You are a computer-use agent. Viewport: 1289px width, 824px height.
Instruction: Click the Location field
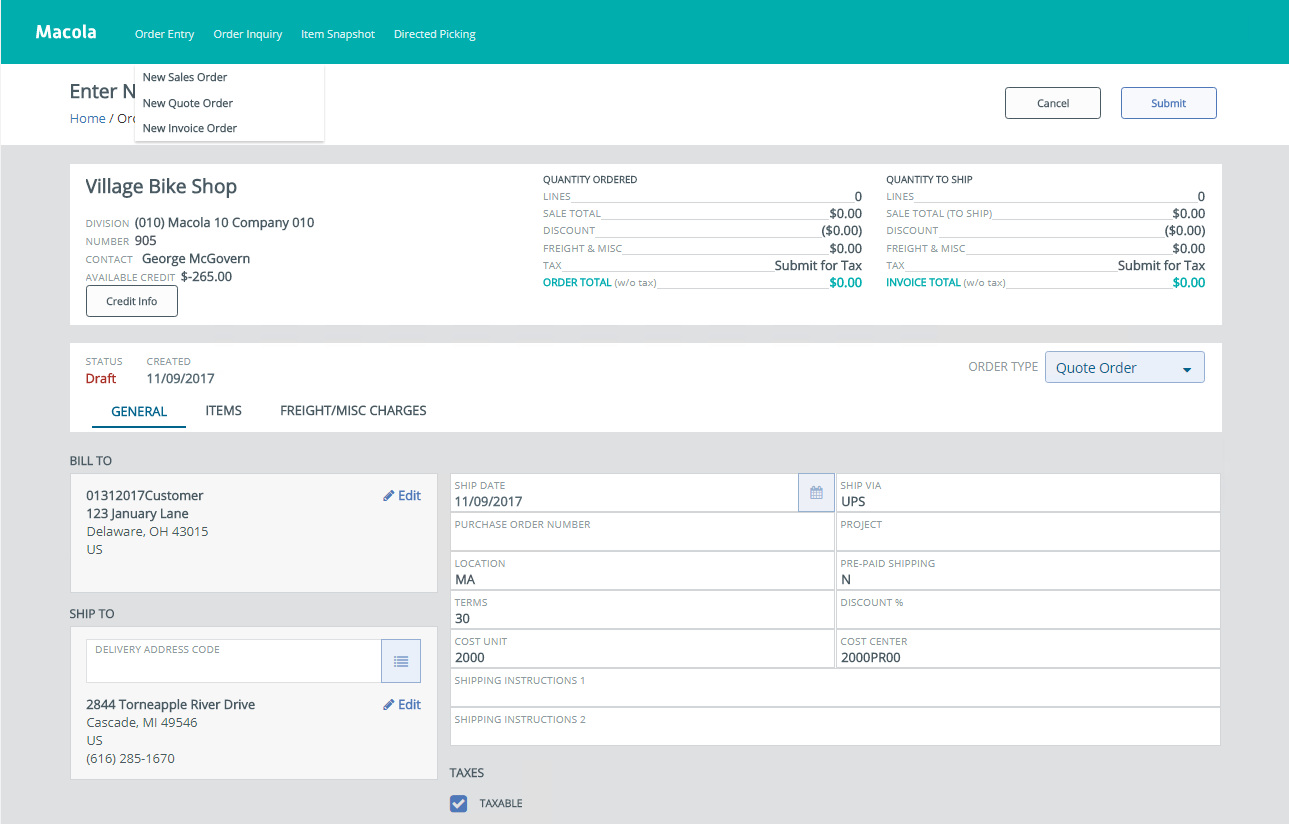(642, 571)
